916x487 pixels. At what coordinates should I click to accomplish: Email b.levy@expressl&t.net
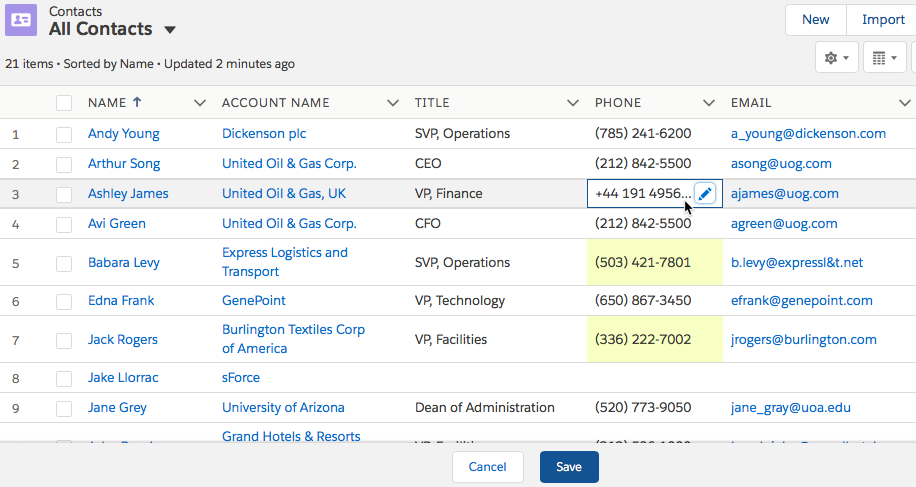coord(797,262)
